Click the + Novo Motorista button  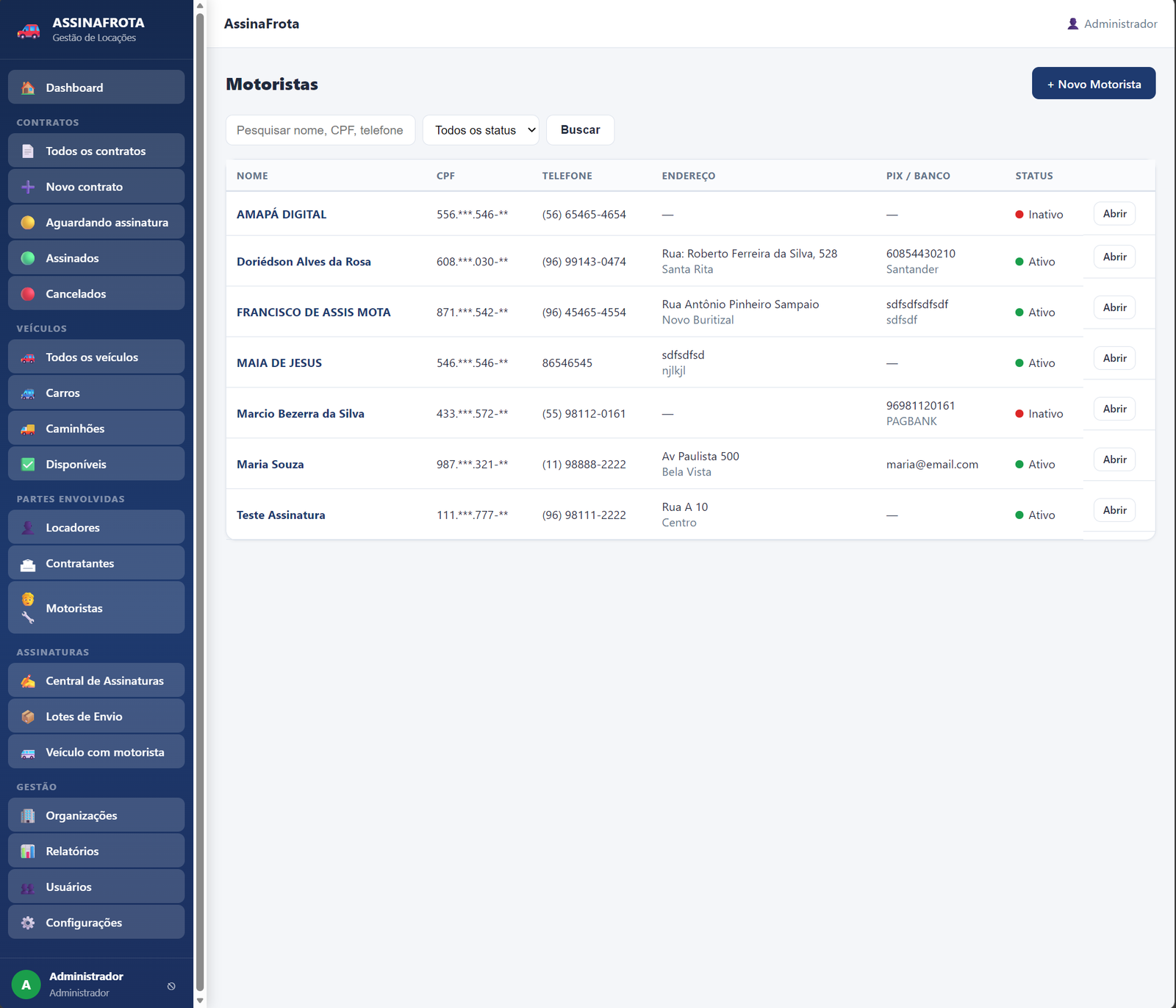1094,84
